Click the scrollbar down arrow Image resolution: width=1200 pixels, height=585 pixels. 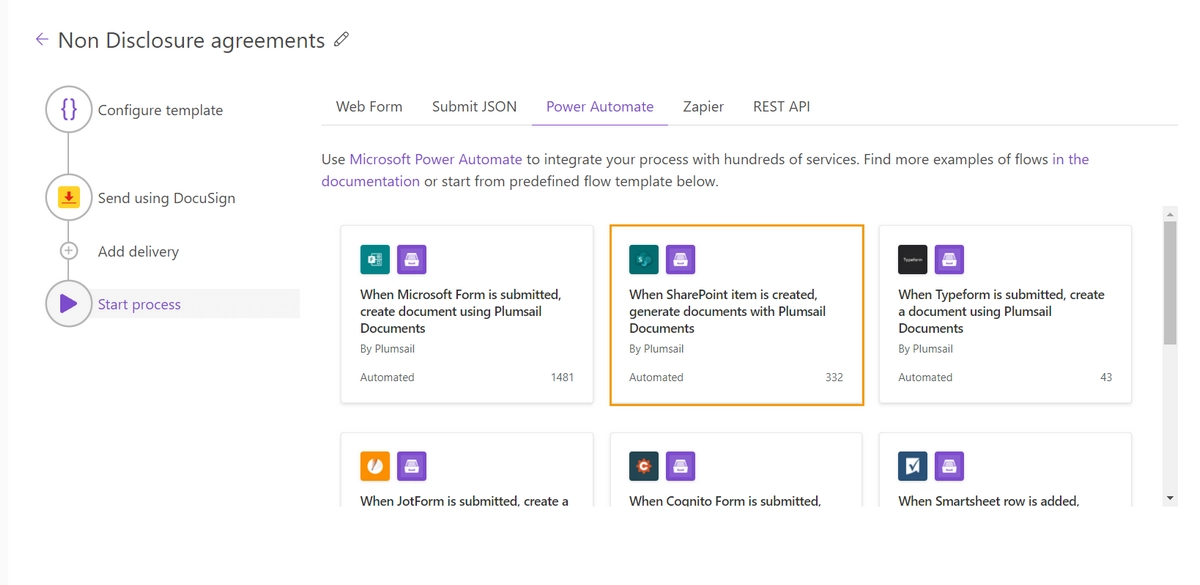tap(1170, 498)
